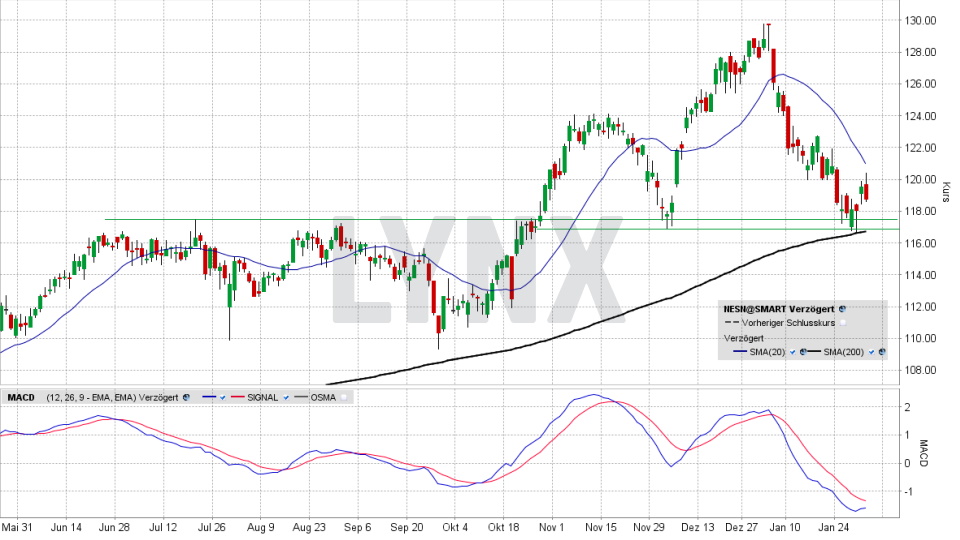Uncheck SMA(200) visibility checkbox
Viewport: 960px width, 540px height.
(x=871, y=352)
